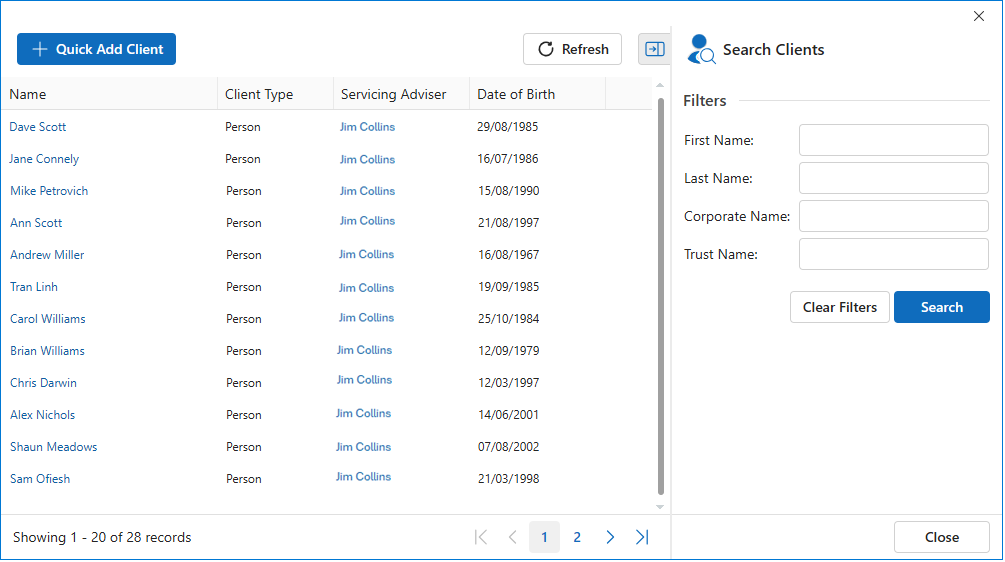
Task: Run the blue Search button
Action: click(x=941, y=307)
